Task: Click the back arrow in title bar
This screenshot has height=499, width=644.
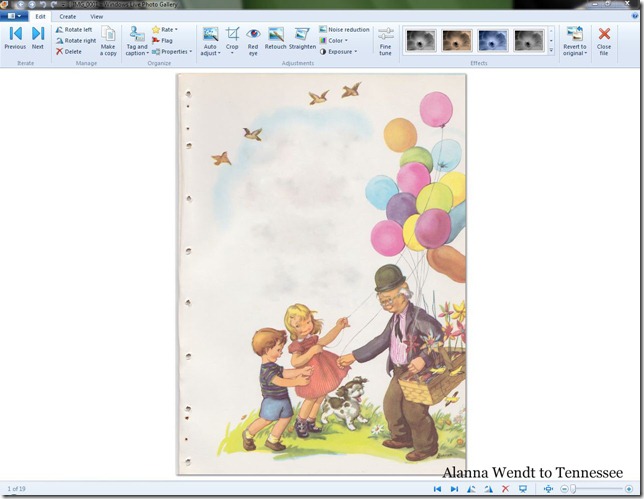Action: 20,5
